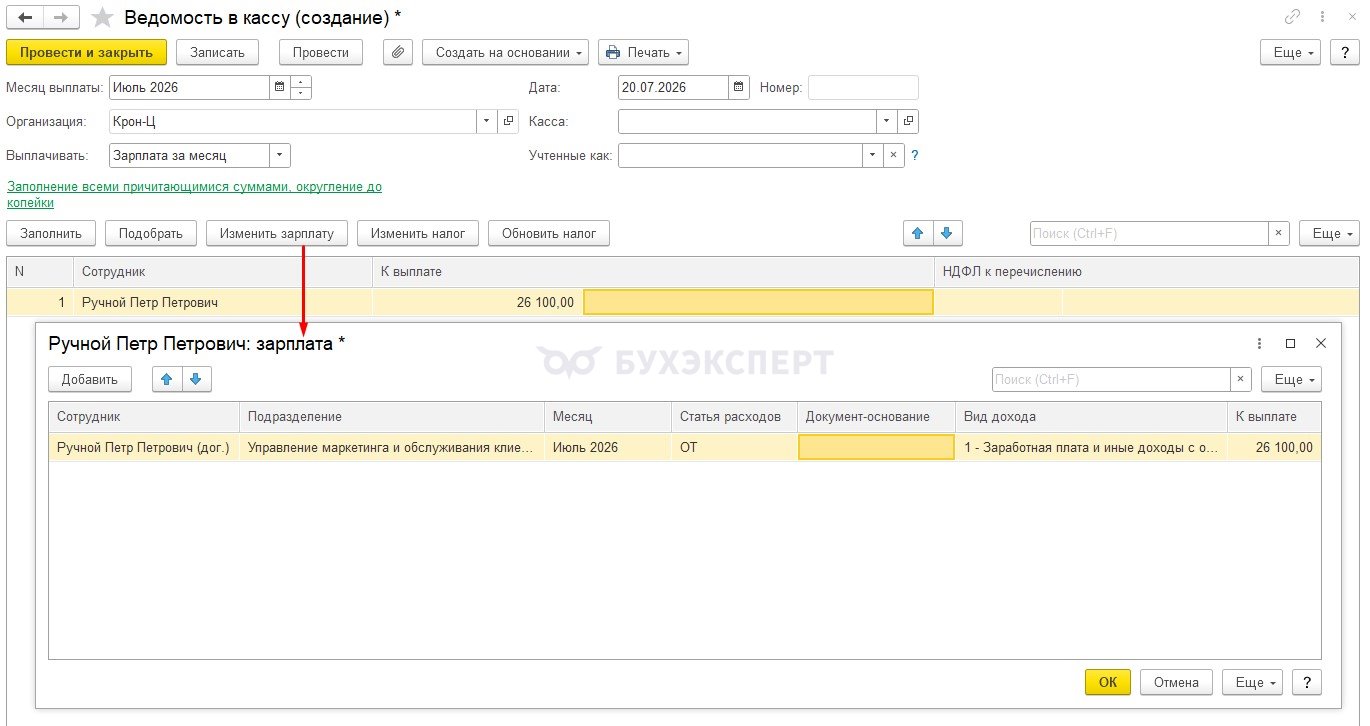Move main table row up arrow

(x=916, y=233)
